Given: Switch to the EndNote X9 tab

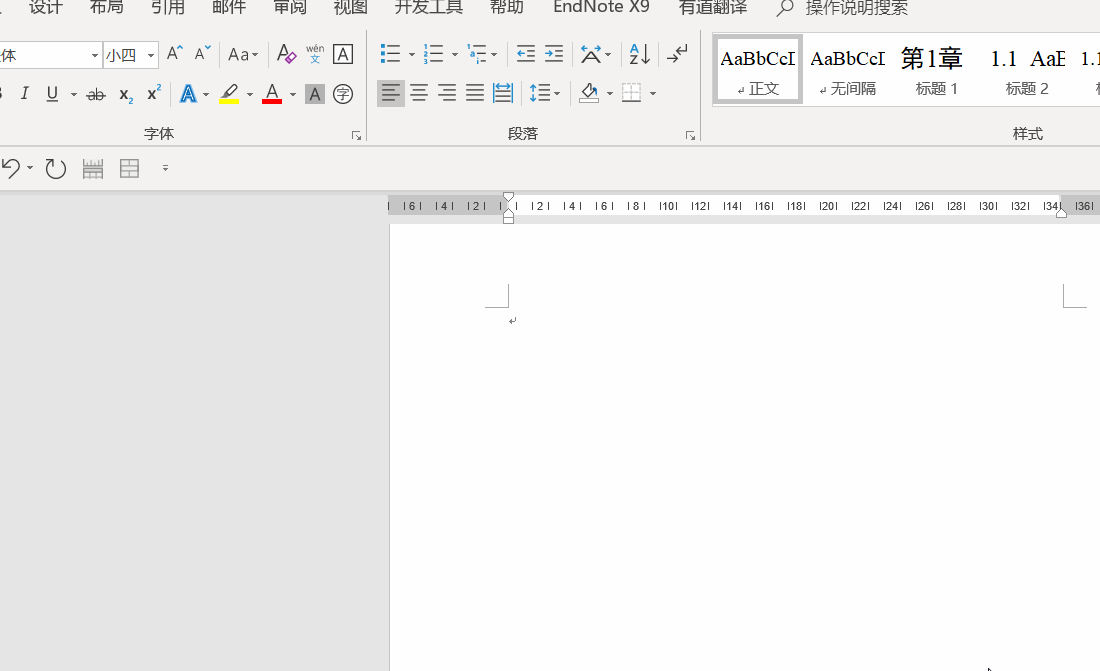Looking at the screenshot, I should [x=601, y=8].
